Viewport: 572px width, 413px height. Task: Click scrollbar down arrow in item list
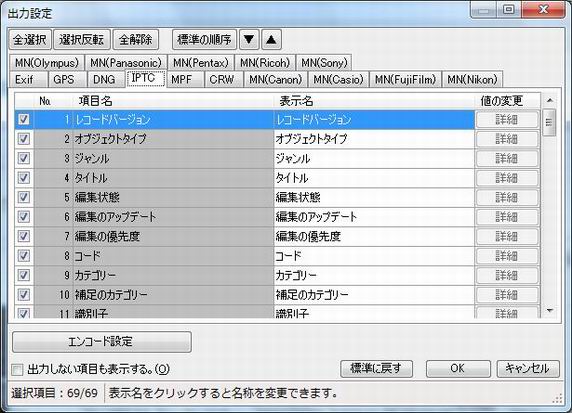pos(549,311)
